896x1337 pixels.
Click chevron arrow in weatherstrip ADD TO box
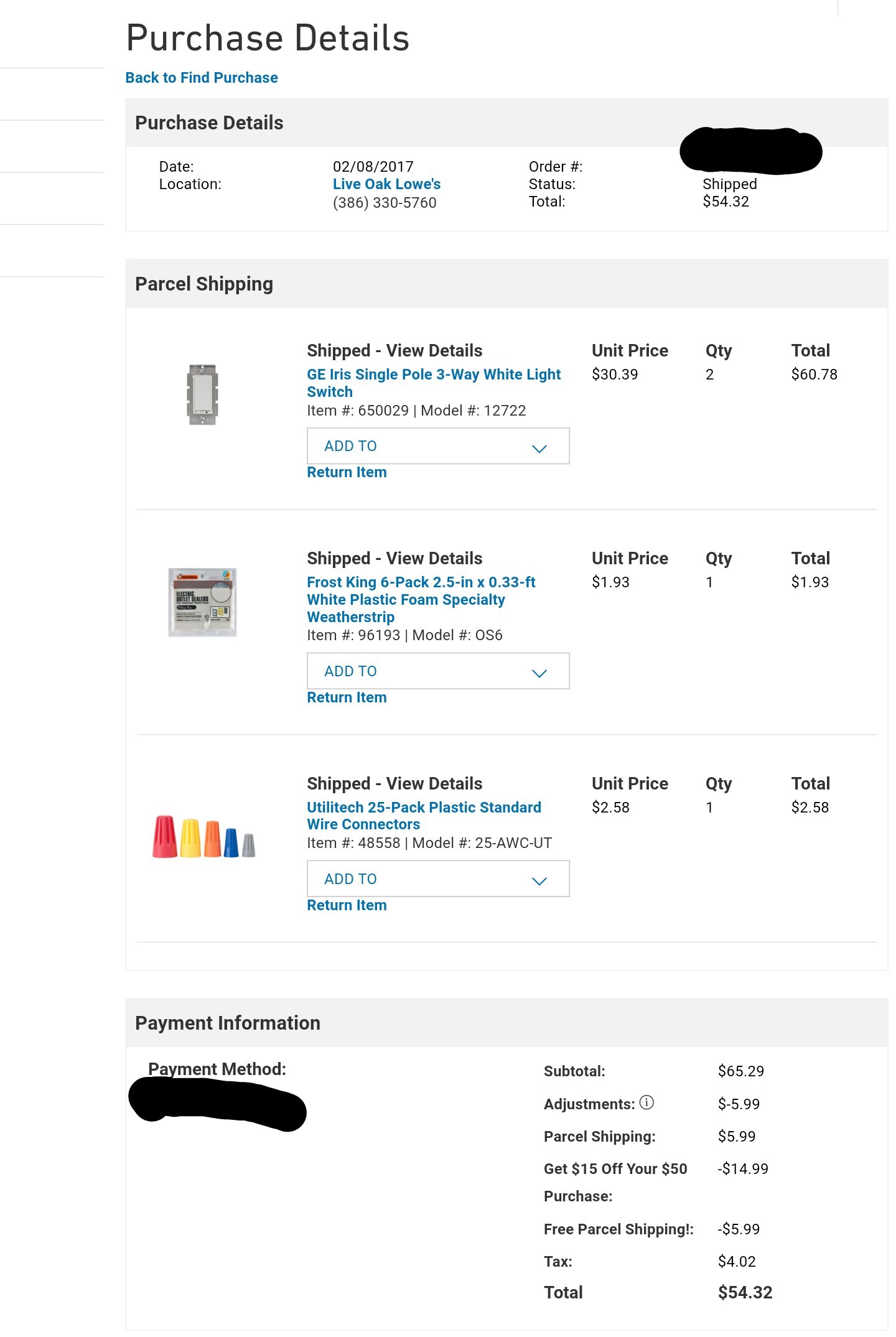coord(539,673)
